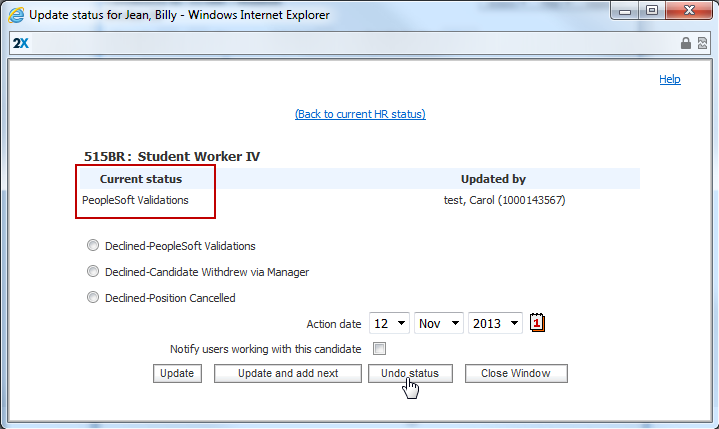Click the PeopleSoft Validations status text
Viewport: 719px width, 429px height.
135,200
